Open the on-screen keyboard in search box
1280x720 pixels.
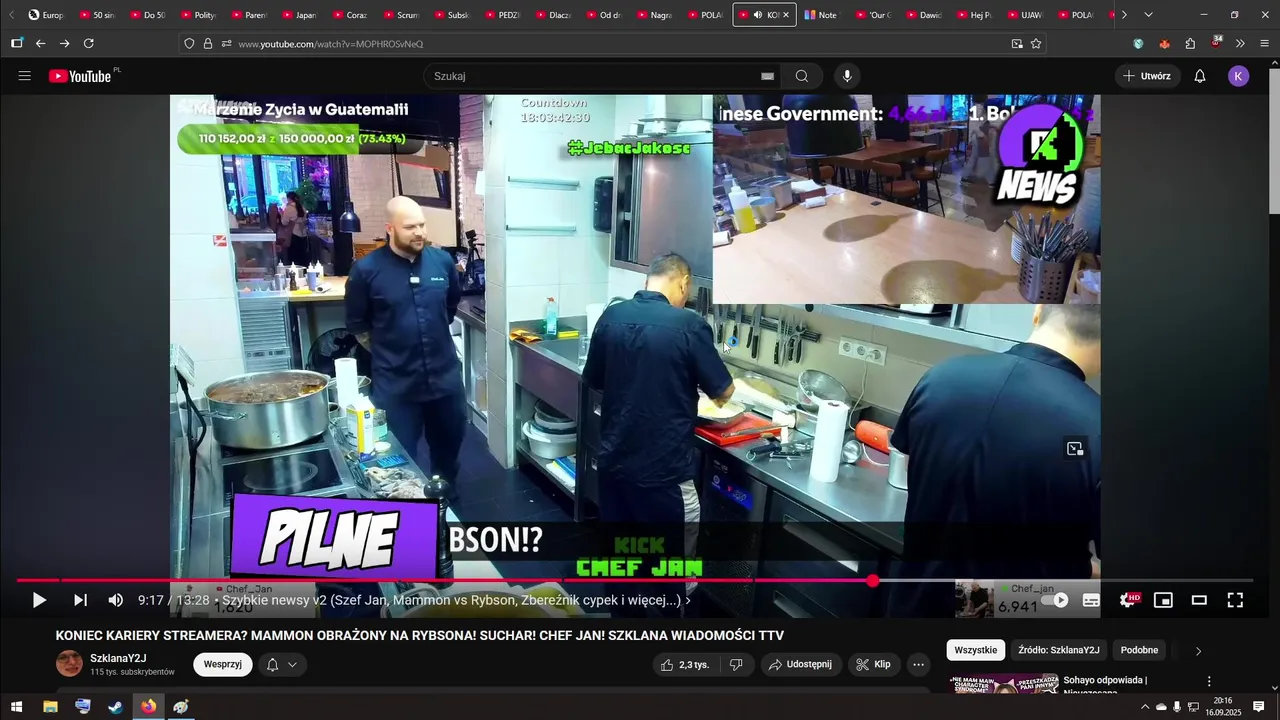coord(767,76)
